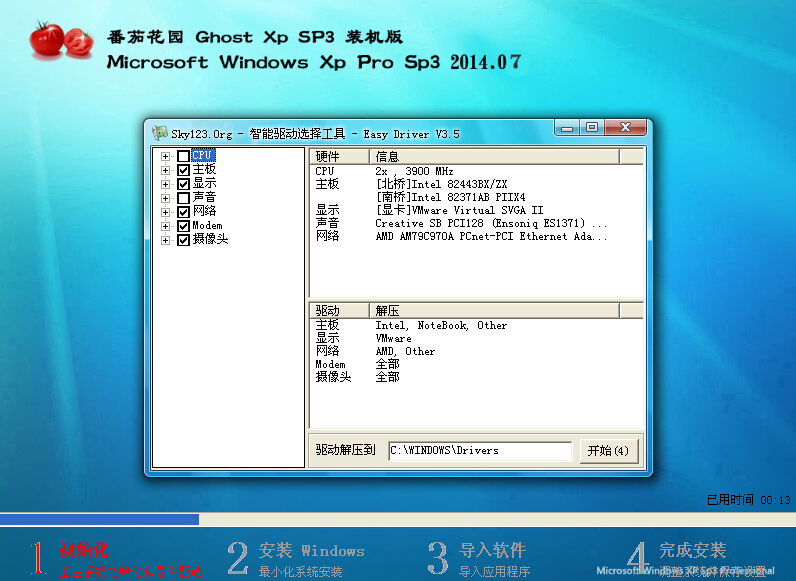Select the Modem tree label
Image resolution: width=796 pixels, height=581 pixels.
click(x=207, y=225)
